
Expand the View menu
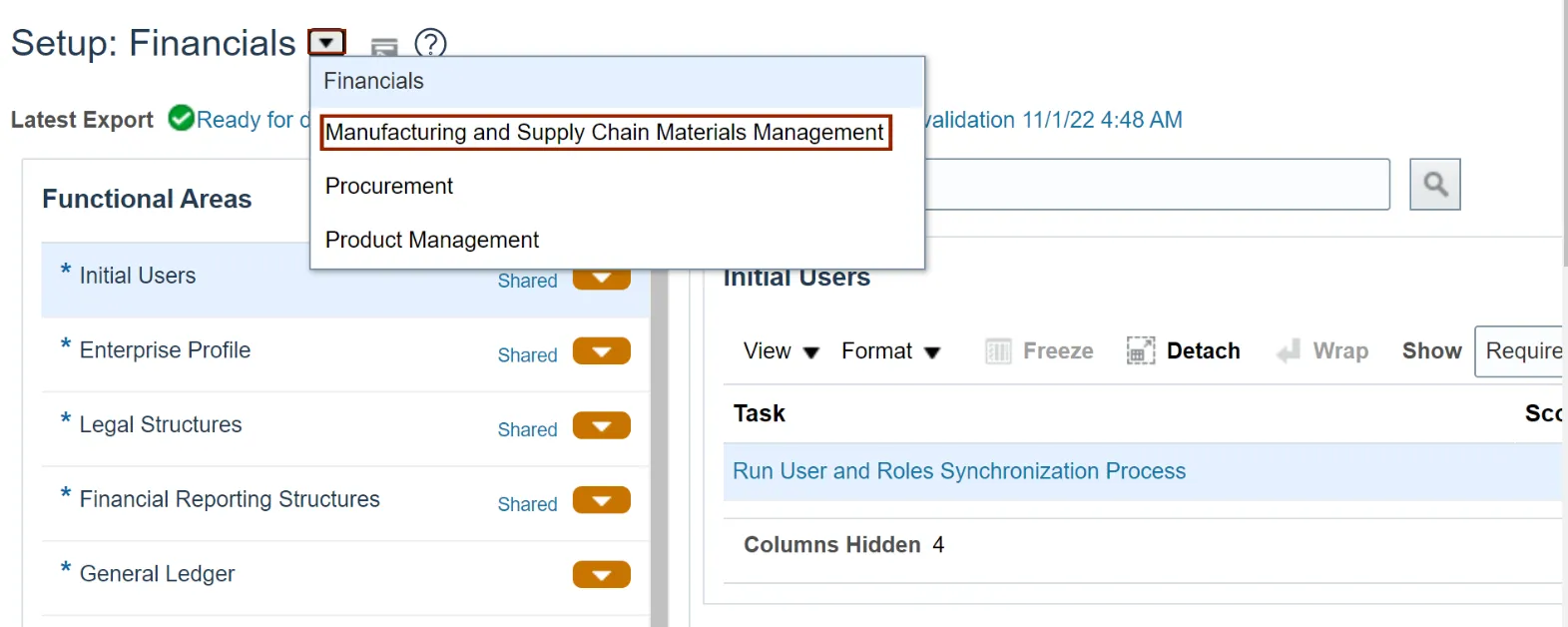point(782,351)
